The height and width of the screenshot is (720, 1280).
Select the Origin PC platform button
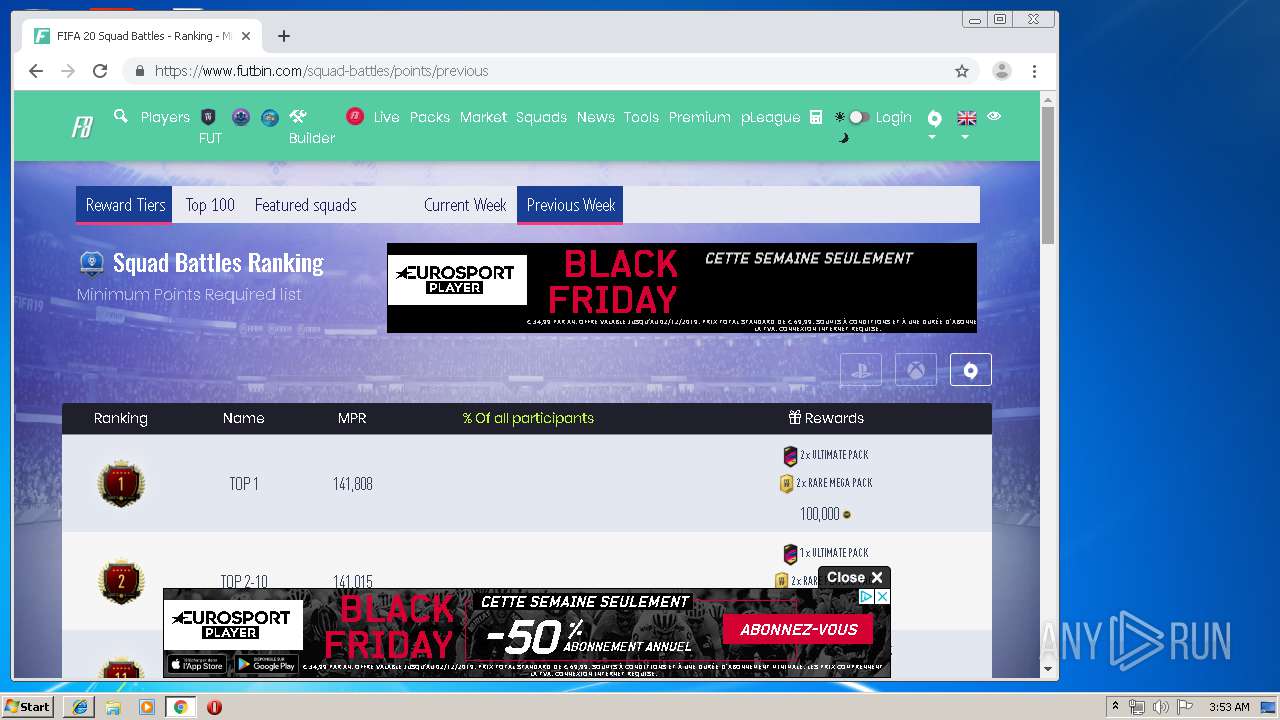[970, 370]
